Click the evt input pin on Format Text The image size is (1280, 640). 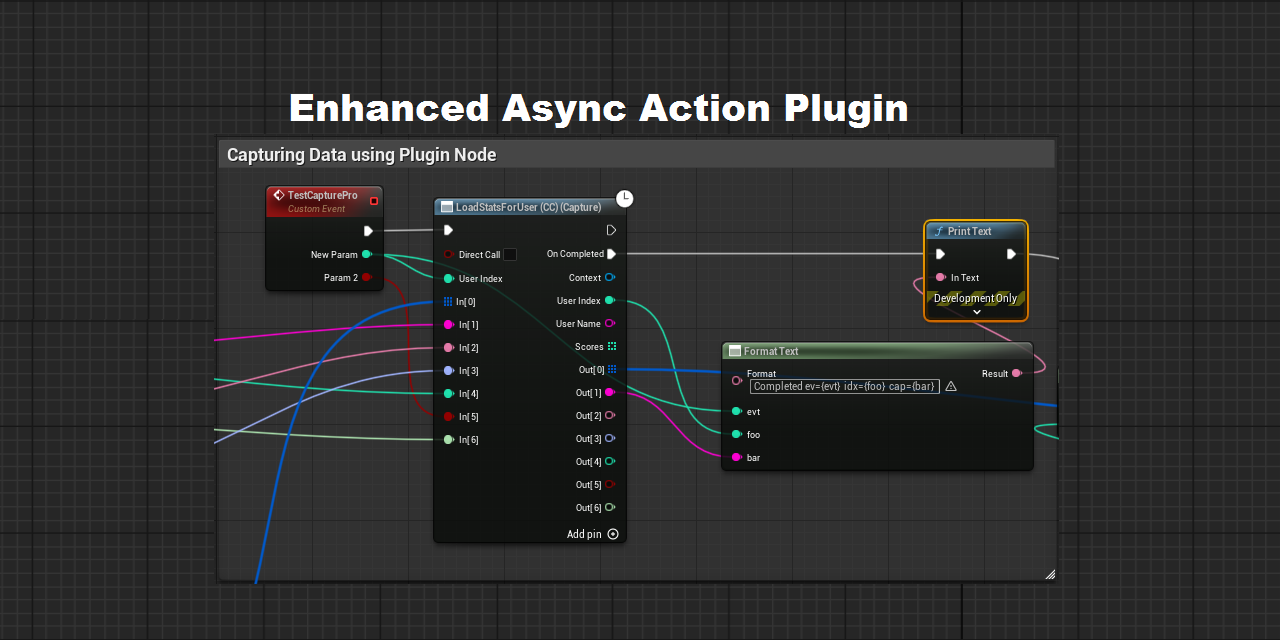pos(737,411)
